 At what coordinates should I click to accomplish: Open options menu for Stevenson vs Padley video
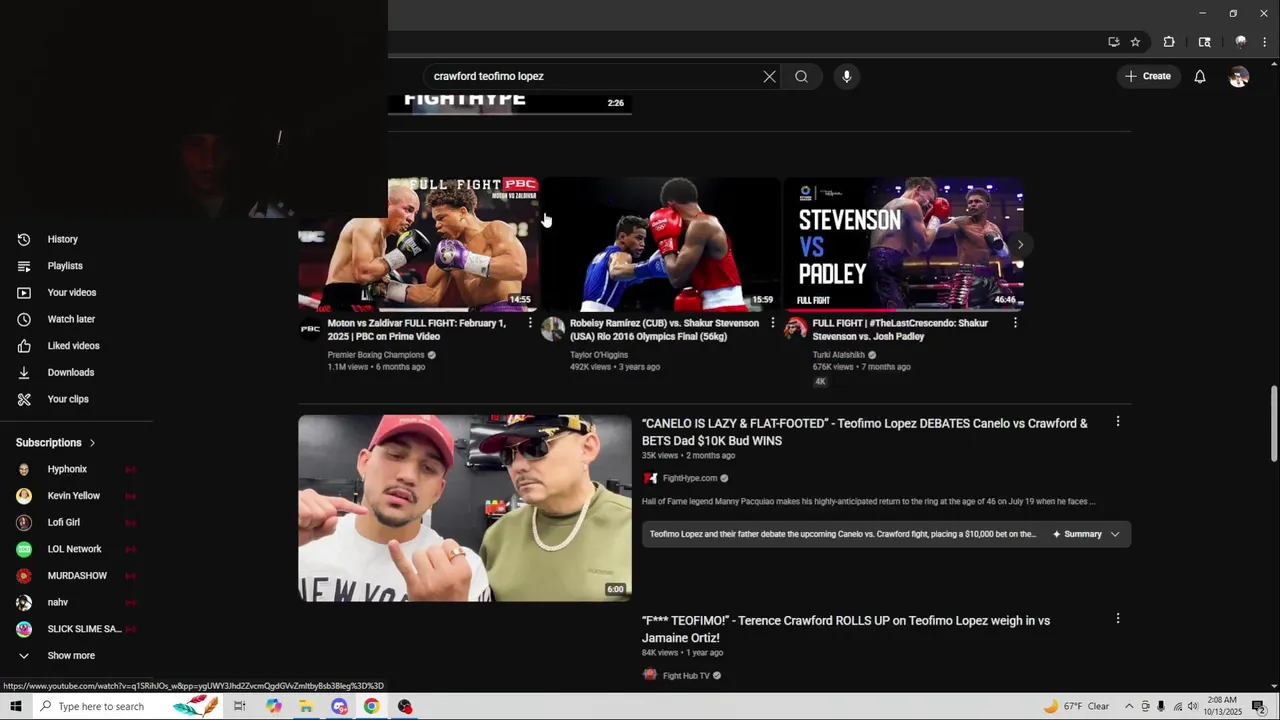(1015, 323)
